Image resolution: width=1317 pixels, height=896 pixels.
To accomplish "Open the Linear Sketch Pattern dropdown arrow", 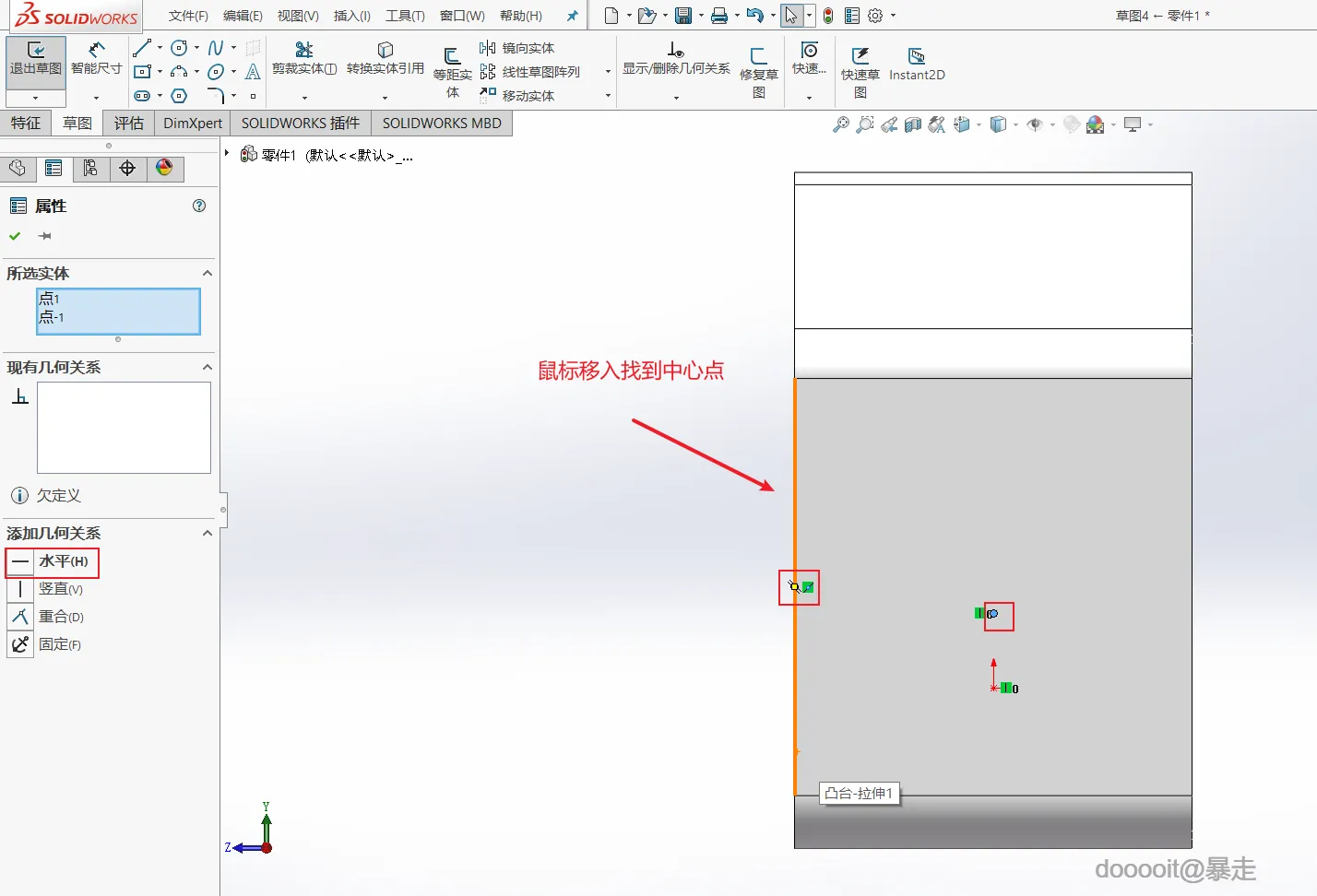I will point(608,72).
